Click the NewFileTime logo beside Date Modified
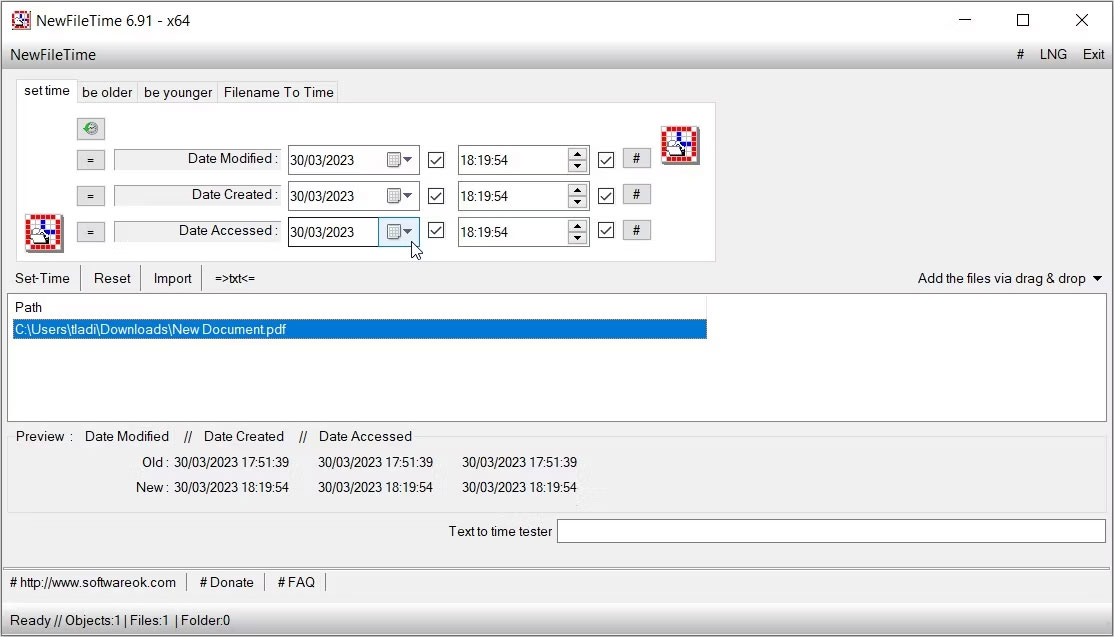 [x=680, y=145]
